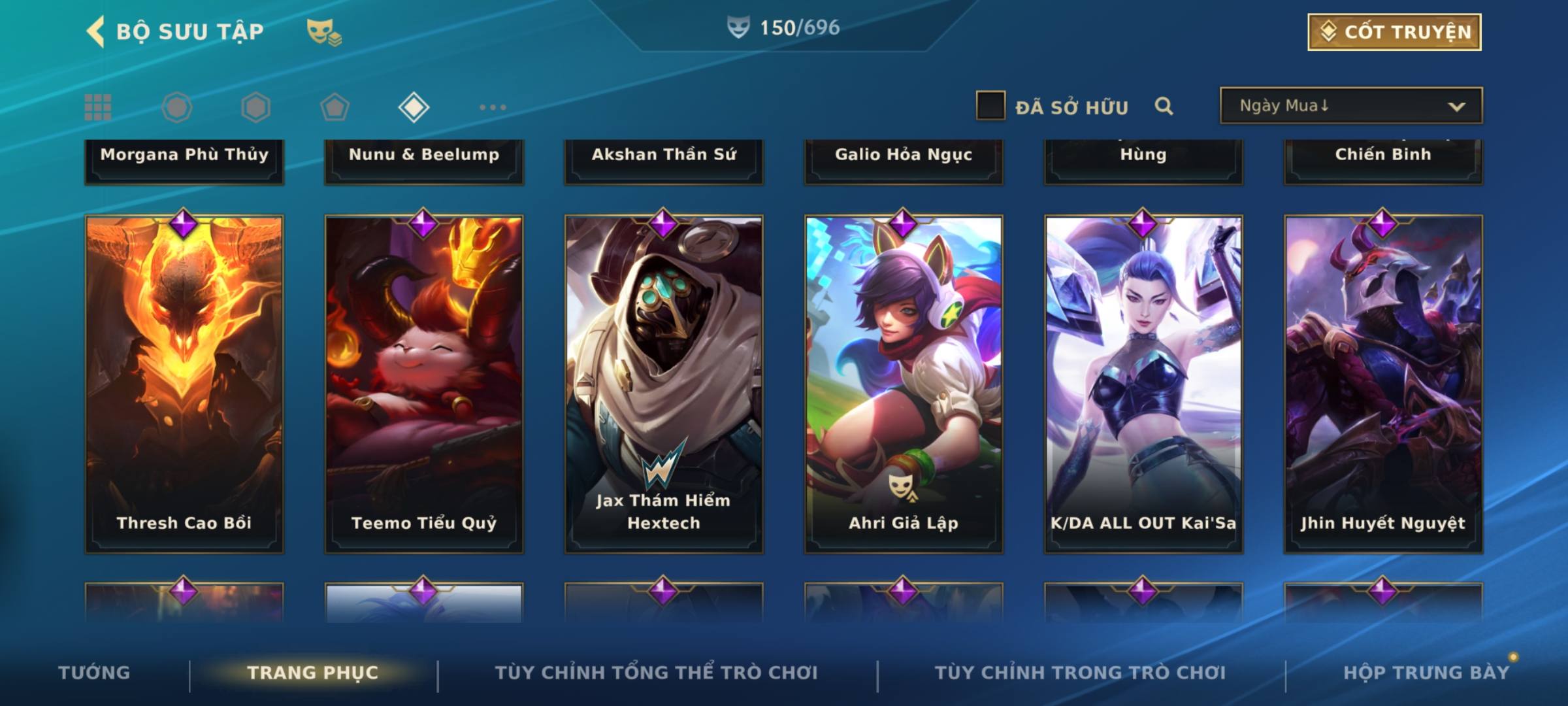The width and height of the screenshot is (1568, 706).
Task: Go back using the Bộ Sưu Tập arrow
Action: (x=95, y=31)
